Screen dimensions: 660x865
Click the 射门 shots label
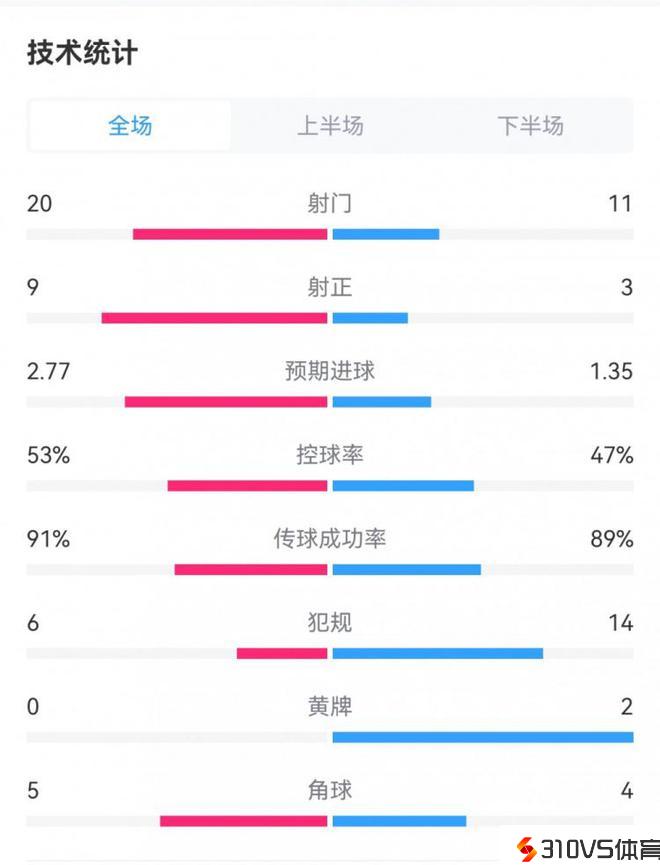pyautogui.click(x=330, y=204)
